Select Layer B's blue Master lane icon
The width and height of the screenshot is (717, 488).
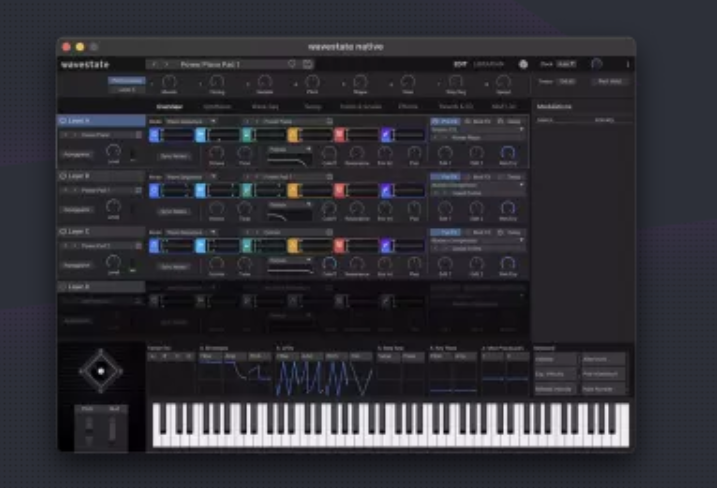point(154,191)
